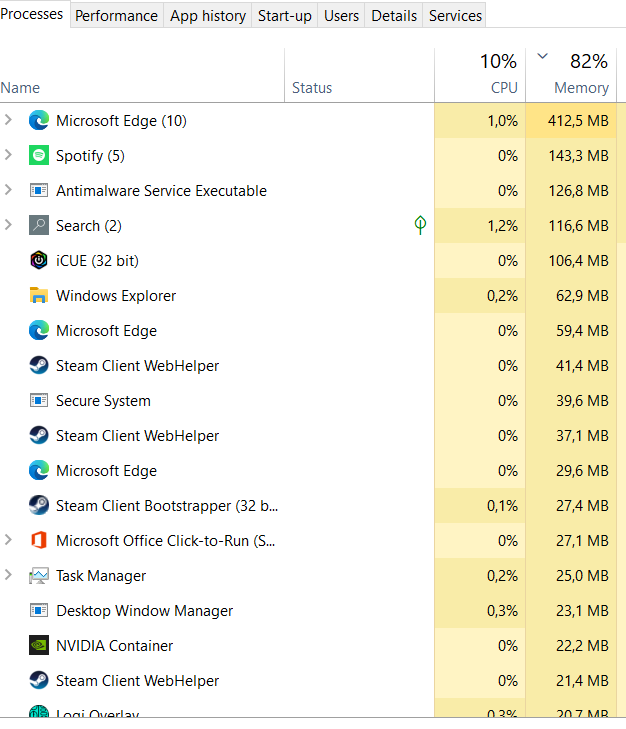Image resolution: width=626 pixels, height=729 pixels.
Task: Open the Services tab
Action: [455, 16]
